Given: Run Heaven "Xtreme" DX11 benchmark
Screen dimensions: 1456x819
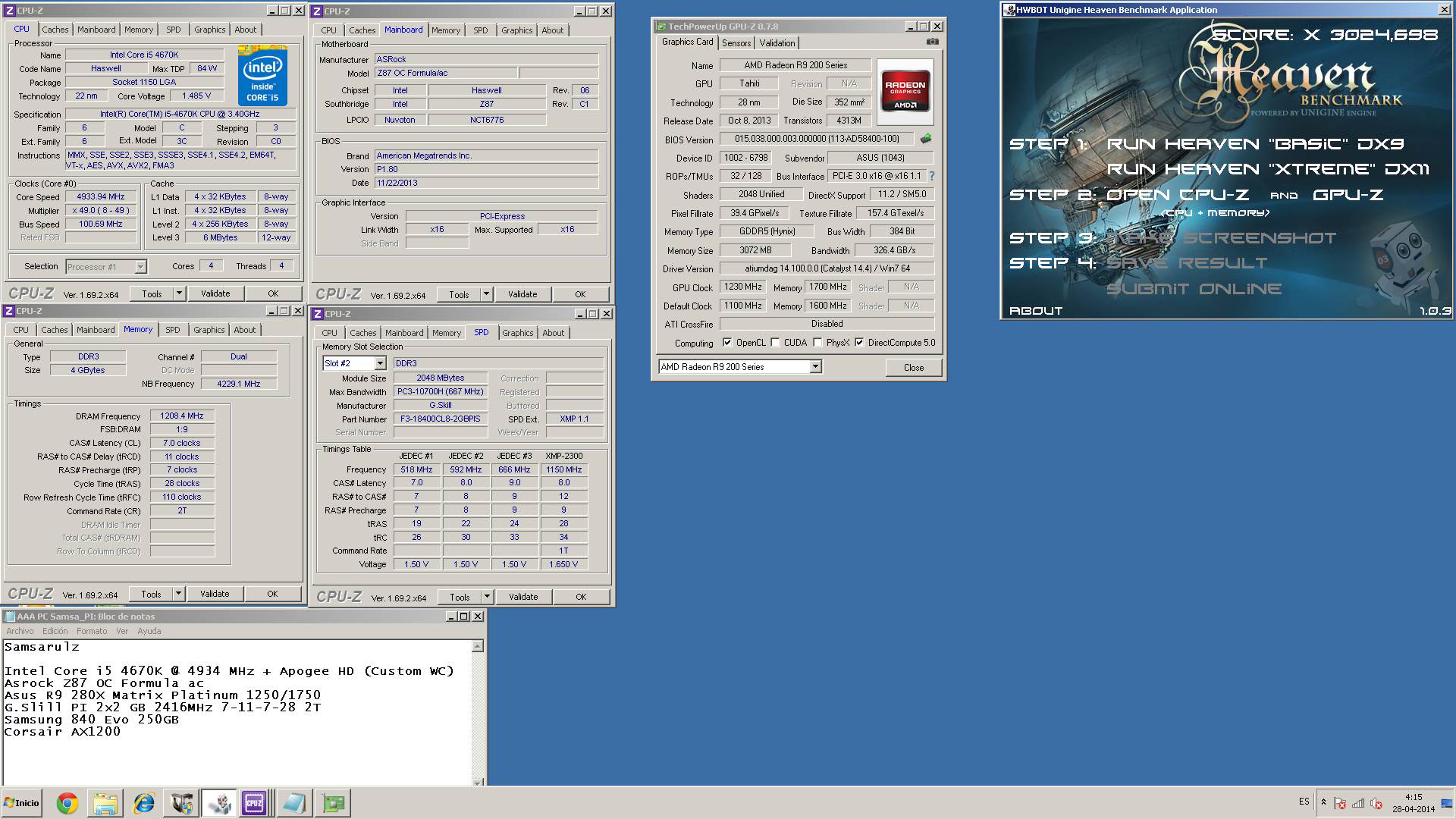Looking at the screenshot, I should point(1268,169).
